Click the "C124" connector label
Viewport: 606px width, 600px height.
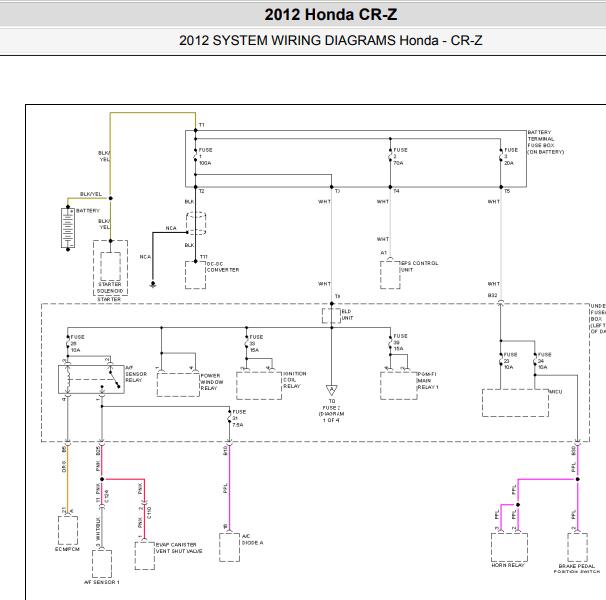tap(107, 496)
